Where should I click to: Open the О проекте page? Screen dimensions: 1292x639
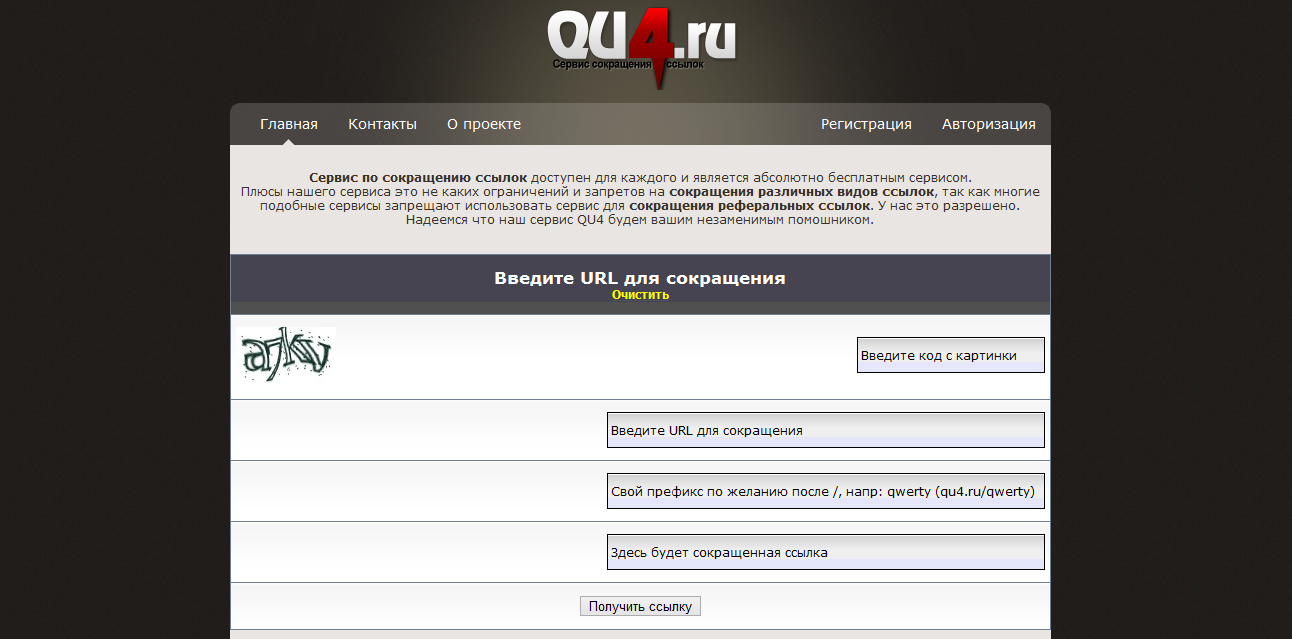coord(484,124)
